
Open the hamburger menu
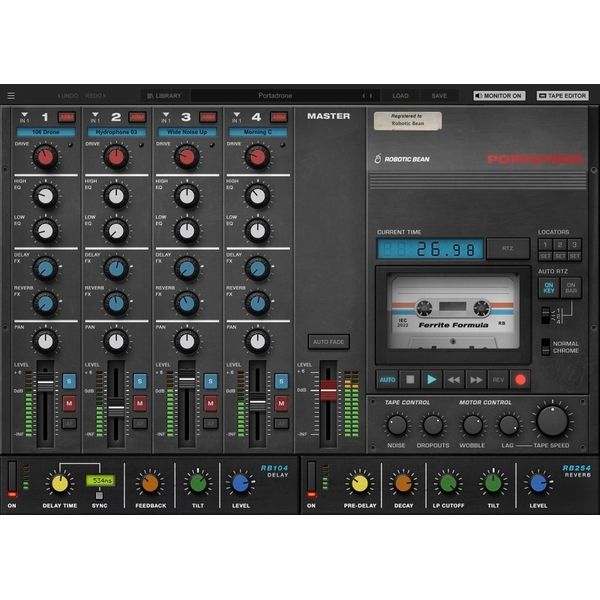tap(11, 96)
